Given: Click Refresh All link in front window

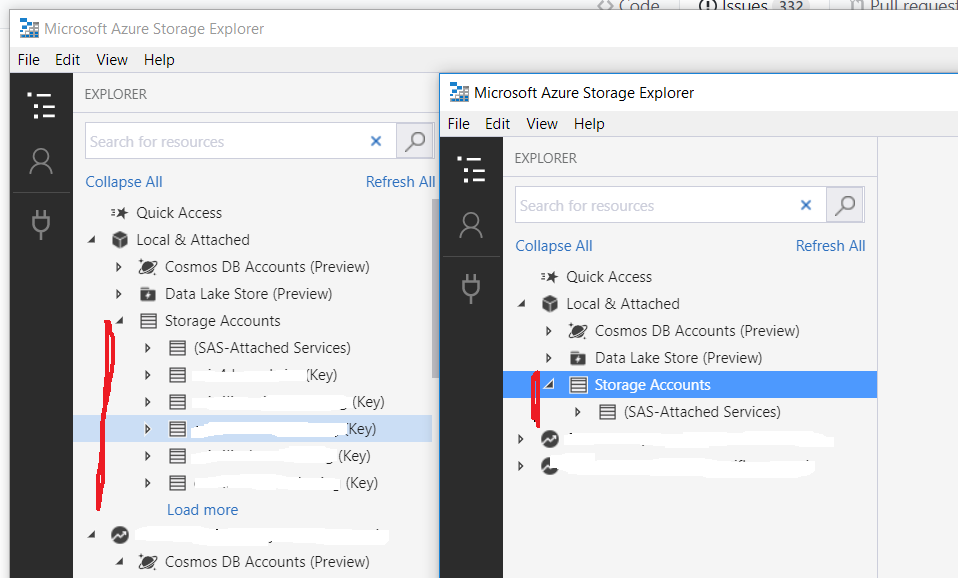Looking at the screenshot, I should tap(830, 246).
